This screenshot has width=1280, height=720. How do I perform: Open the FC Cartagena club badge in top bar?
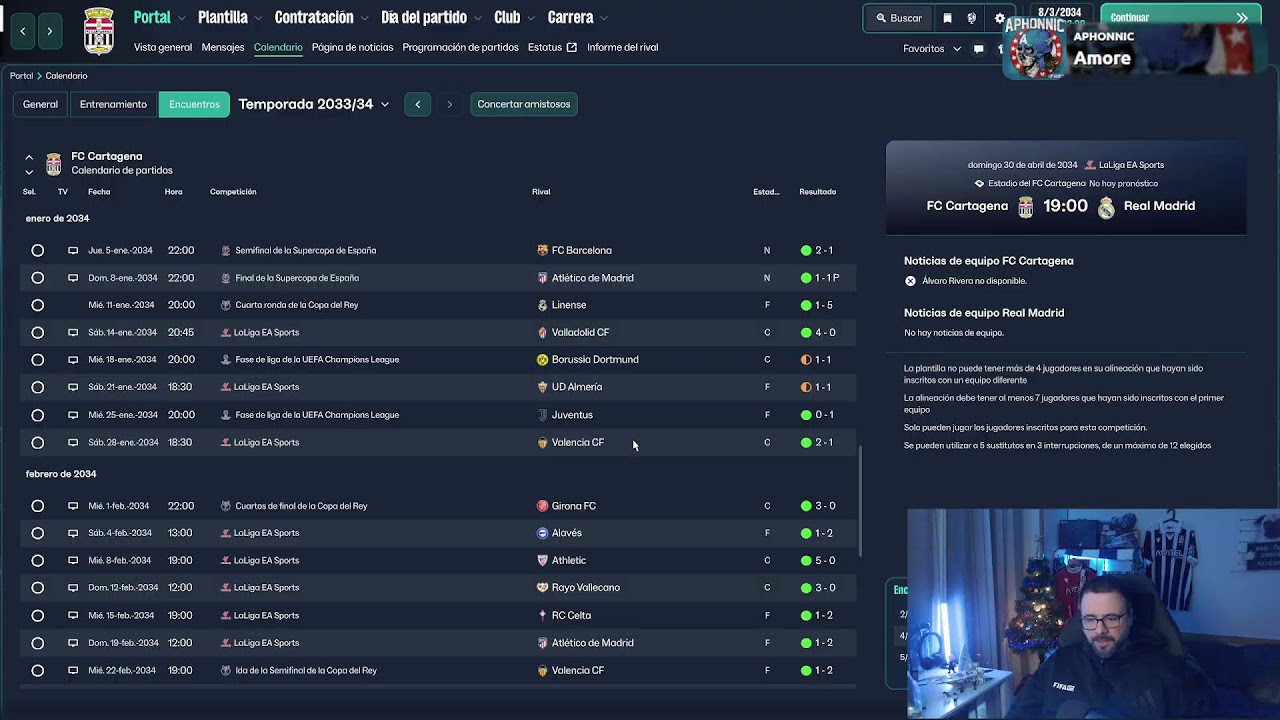click(x=98, y=31)
